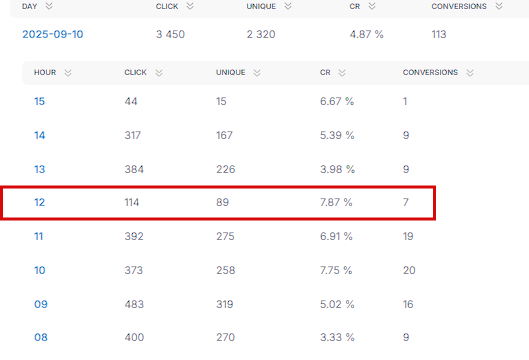Open hour 14 row link

tap(39, 135)
